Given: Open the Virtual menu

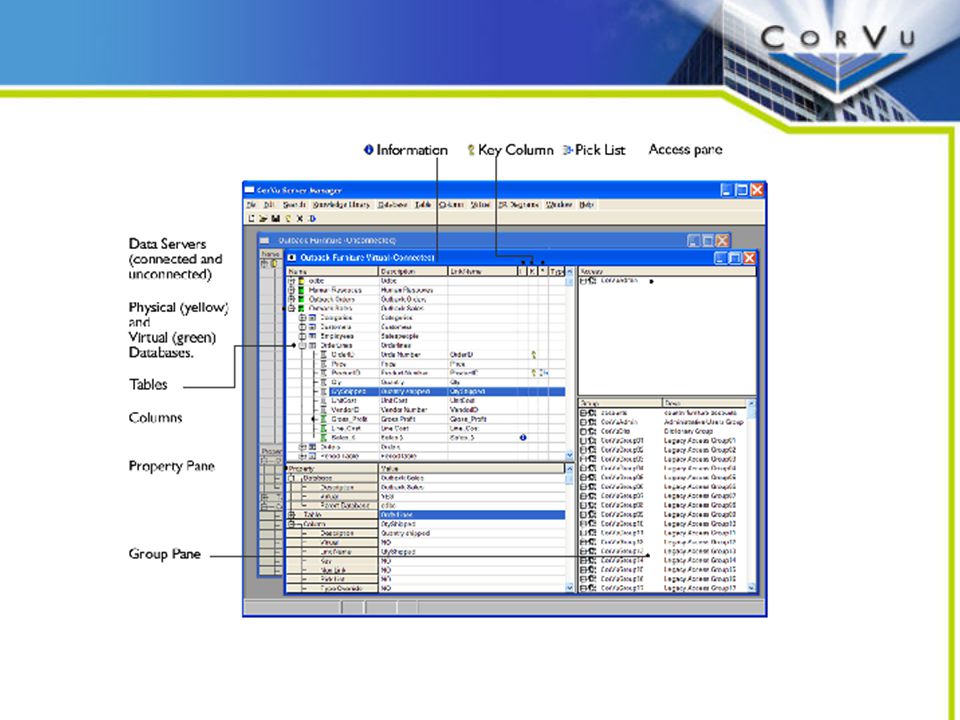Looking at the screenshot, I should pyautogui.click(x=480, y=204).
